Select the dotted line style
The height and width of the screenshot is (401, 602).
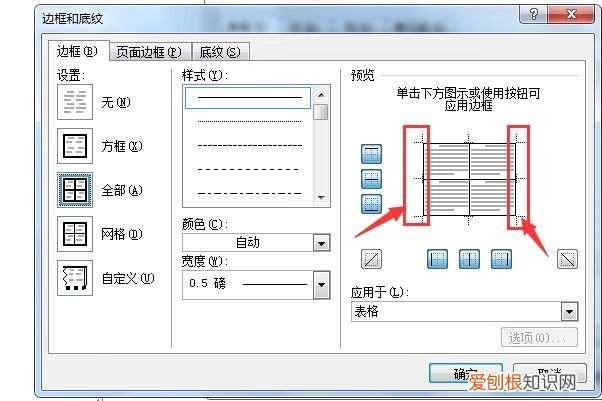click(248, 122)
